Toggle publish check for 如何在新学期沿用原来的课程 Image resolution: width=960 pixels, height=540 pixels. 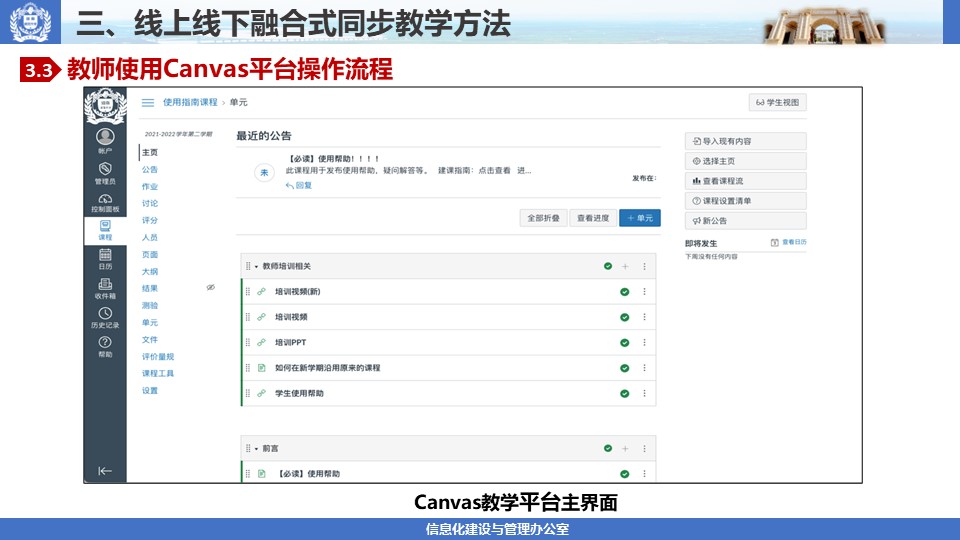(624, 368)
